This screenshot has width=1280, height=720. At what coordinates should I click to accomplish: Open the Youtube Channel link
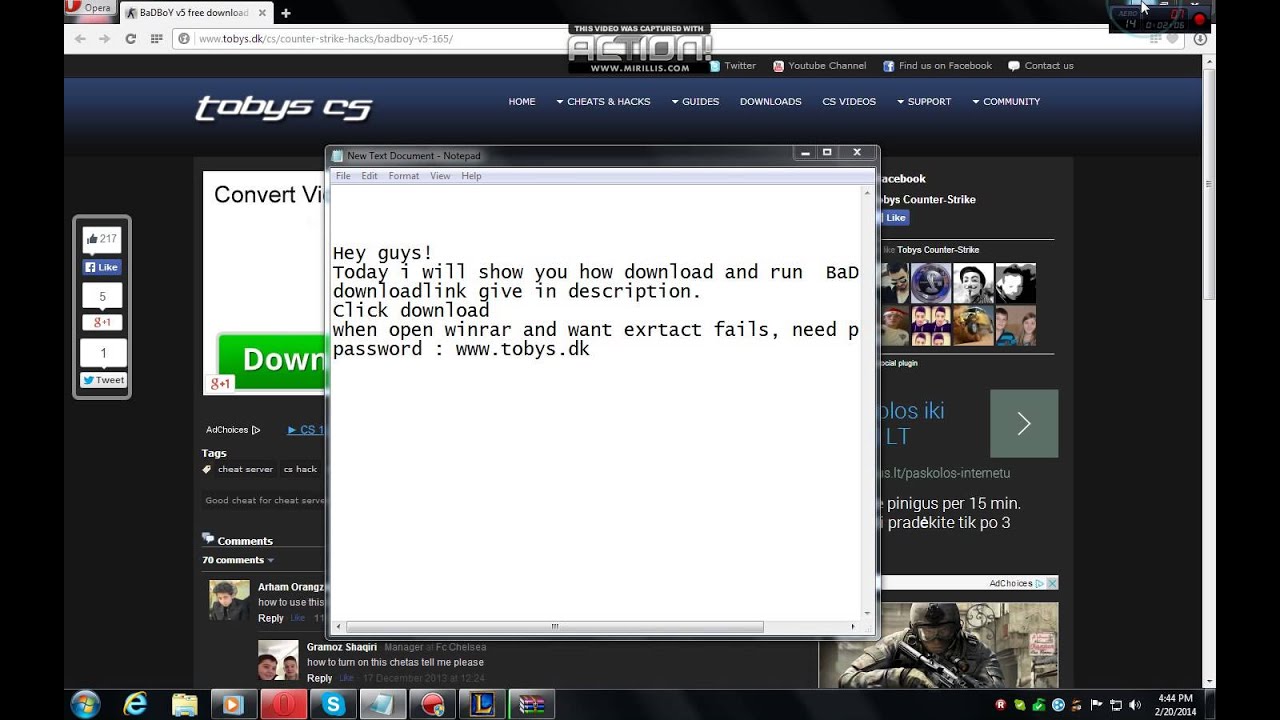[x=819, y=66]
